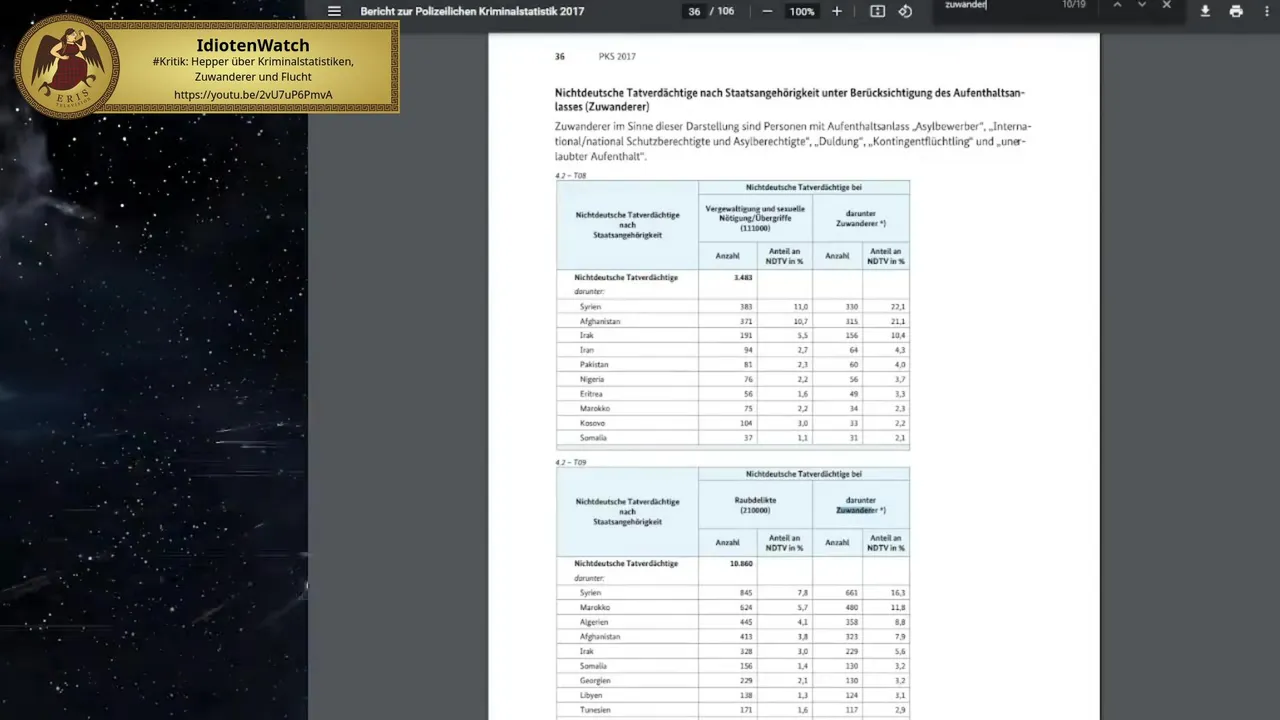
Task: Click the Algerien row in second table
Action: 733,622
